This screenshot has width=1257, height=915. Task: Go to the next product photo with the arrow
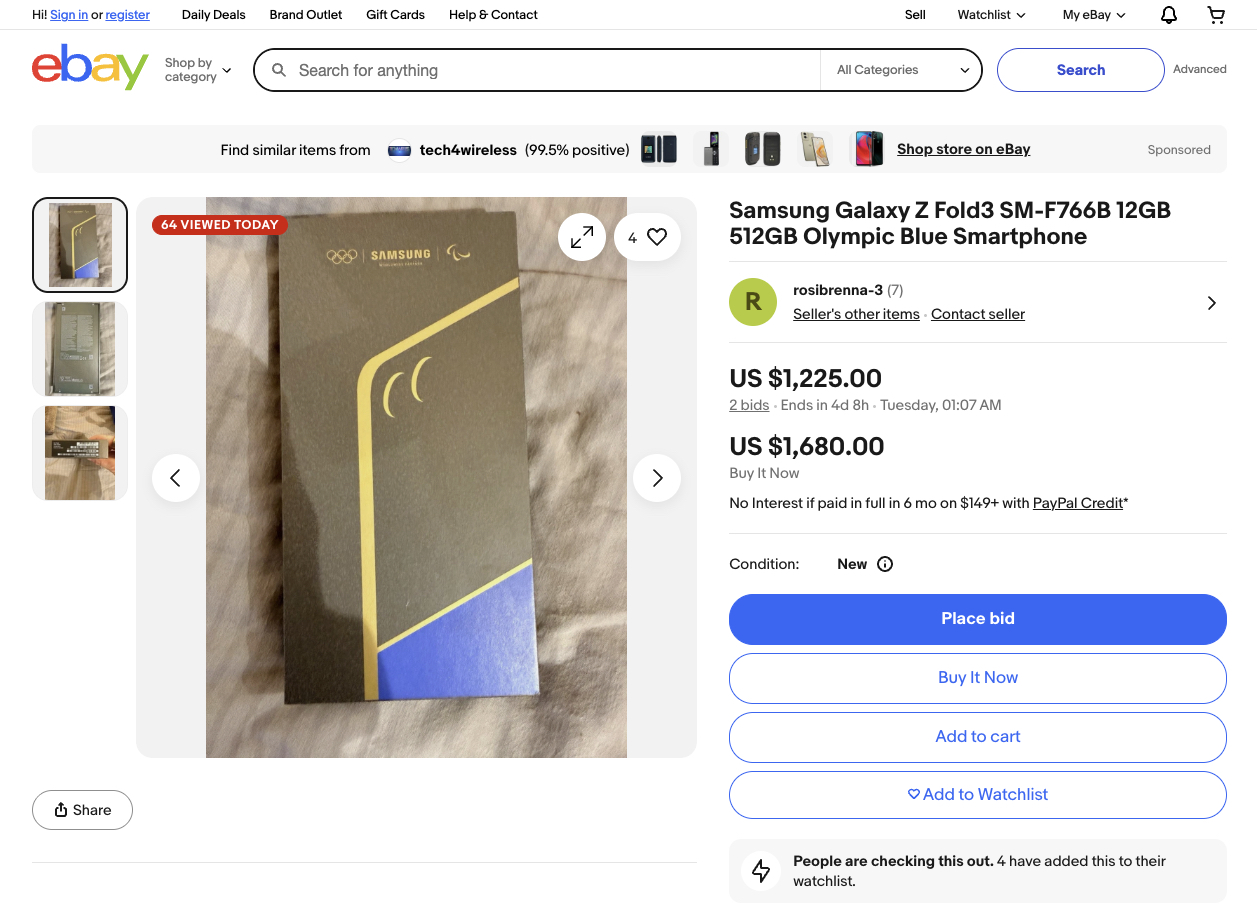coord(656,477)
